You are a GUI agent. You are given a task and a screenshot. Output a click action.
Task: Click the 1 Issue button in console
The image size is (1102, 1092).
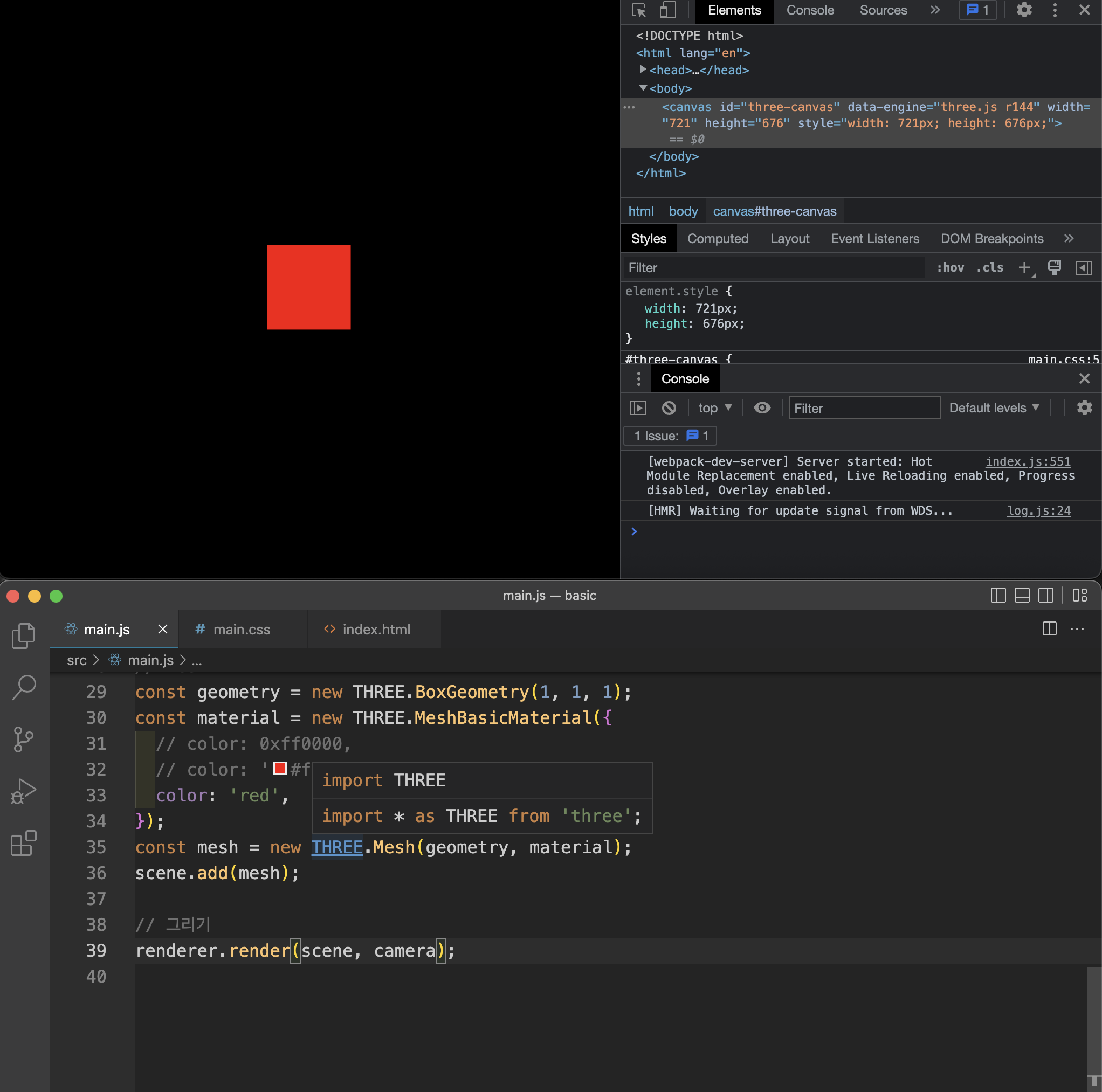click(670, 436)
